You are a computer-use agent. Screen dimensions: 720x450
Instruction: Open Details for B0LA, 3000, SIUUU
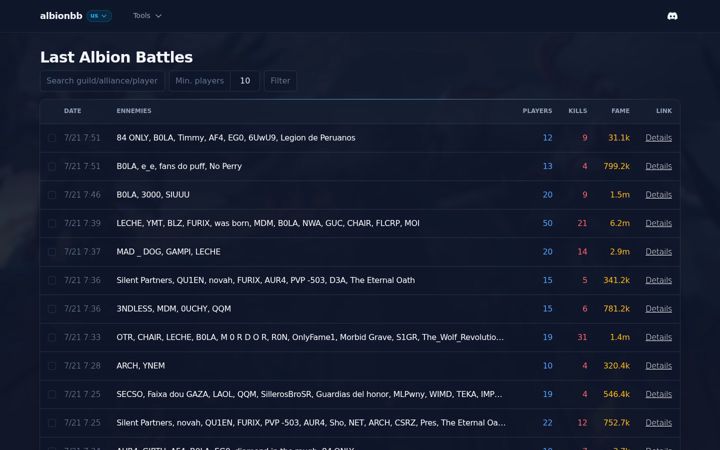(x=658, y=195)
